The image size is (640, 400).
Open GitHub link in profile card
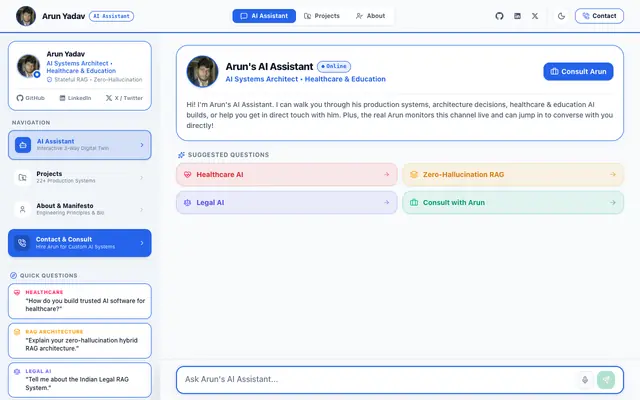(x=31, y=98)
